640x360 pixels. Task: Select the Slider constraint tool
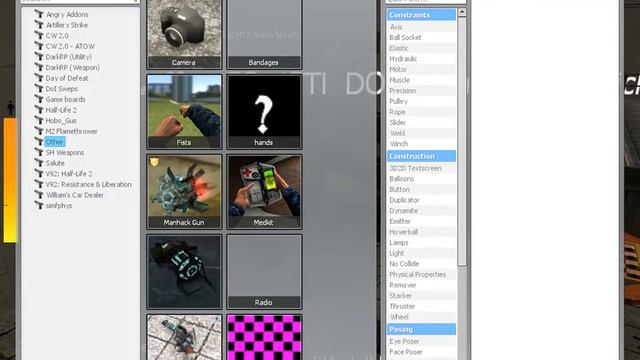[421, 122]
